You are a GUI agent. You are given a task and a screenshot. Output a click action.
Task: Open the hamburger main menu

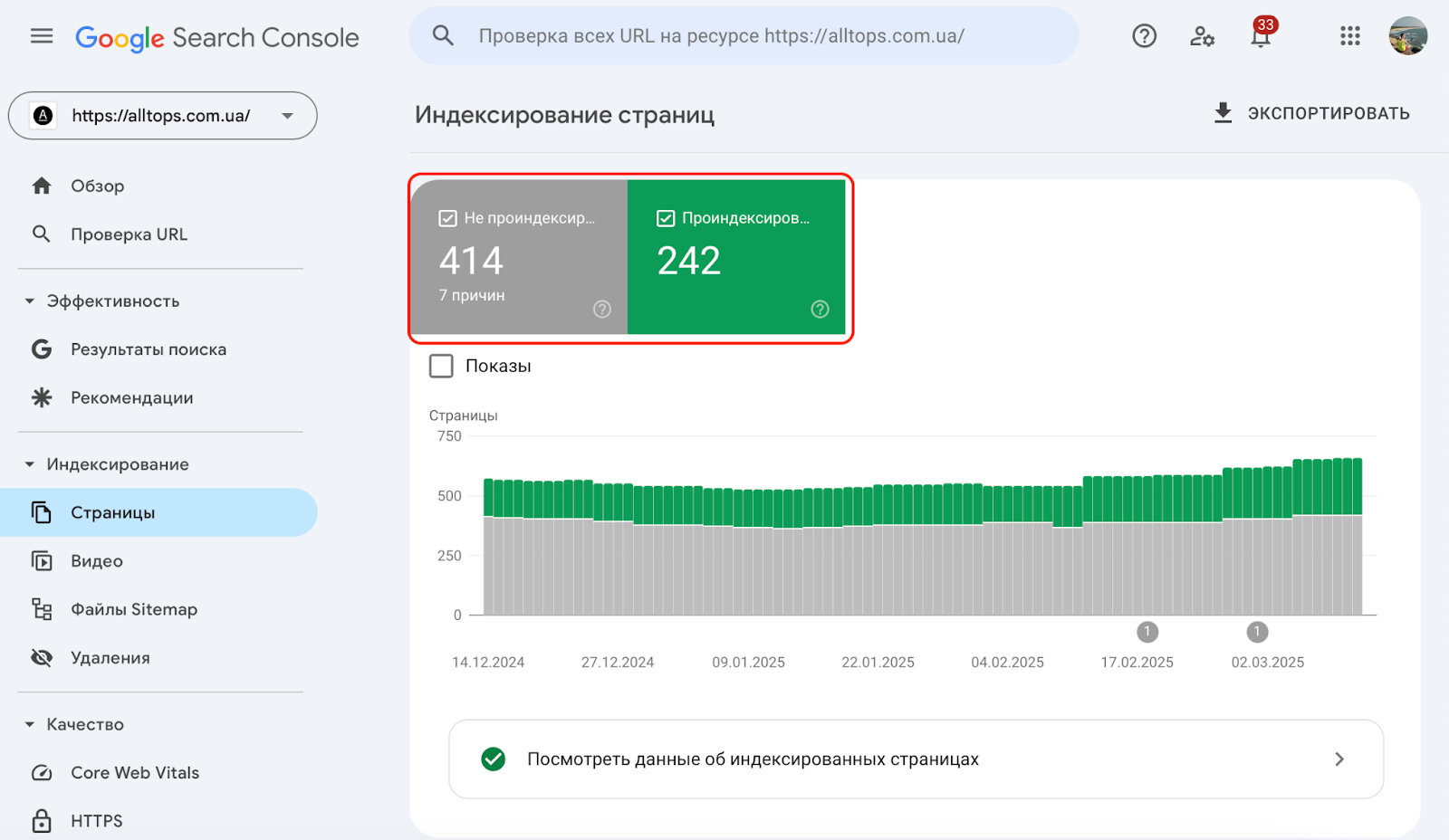[42, 36]
